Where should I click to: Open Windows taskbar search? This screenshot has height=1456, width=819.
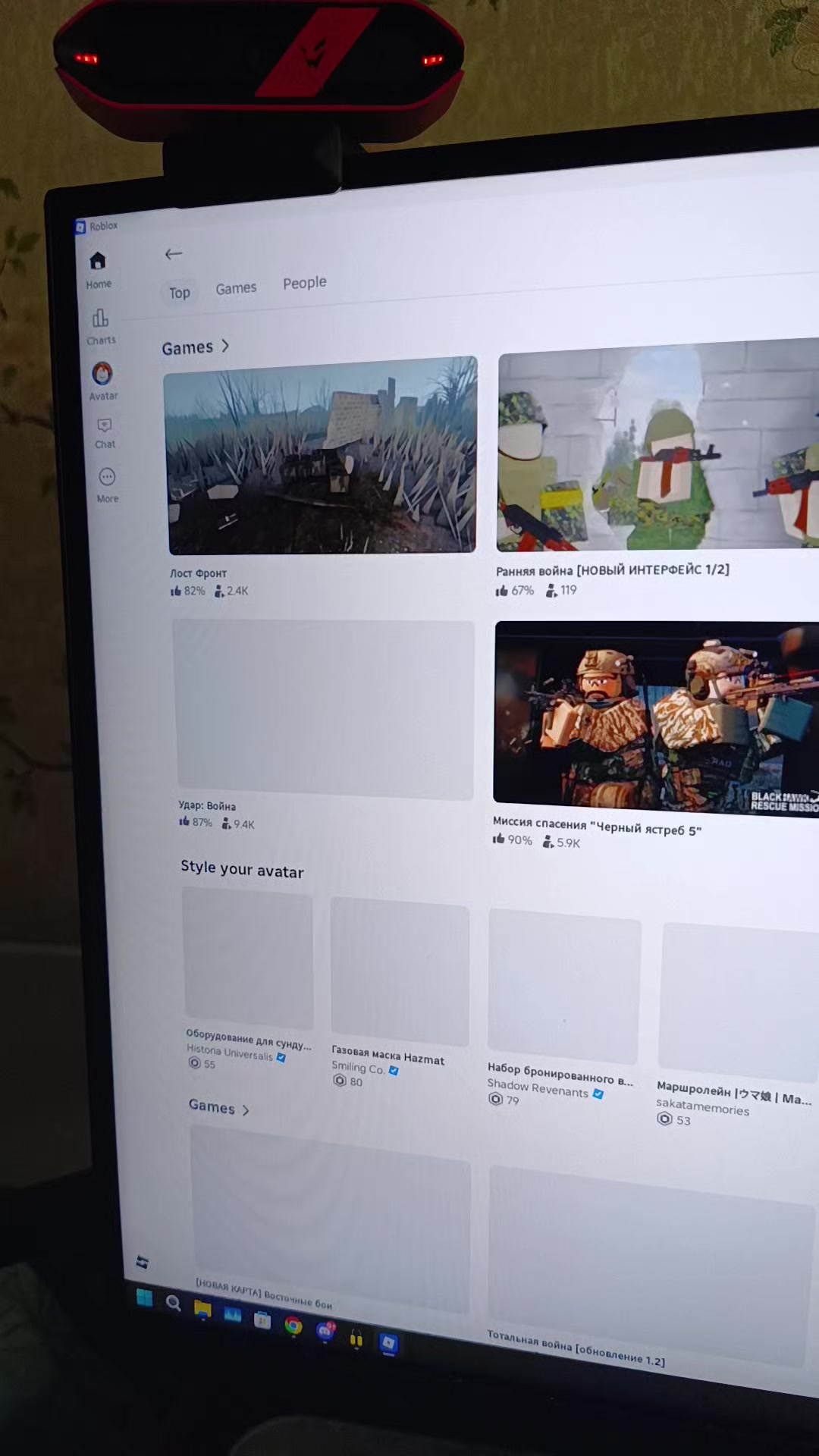coord(173,1304)
